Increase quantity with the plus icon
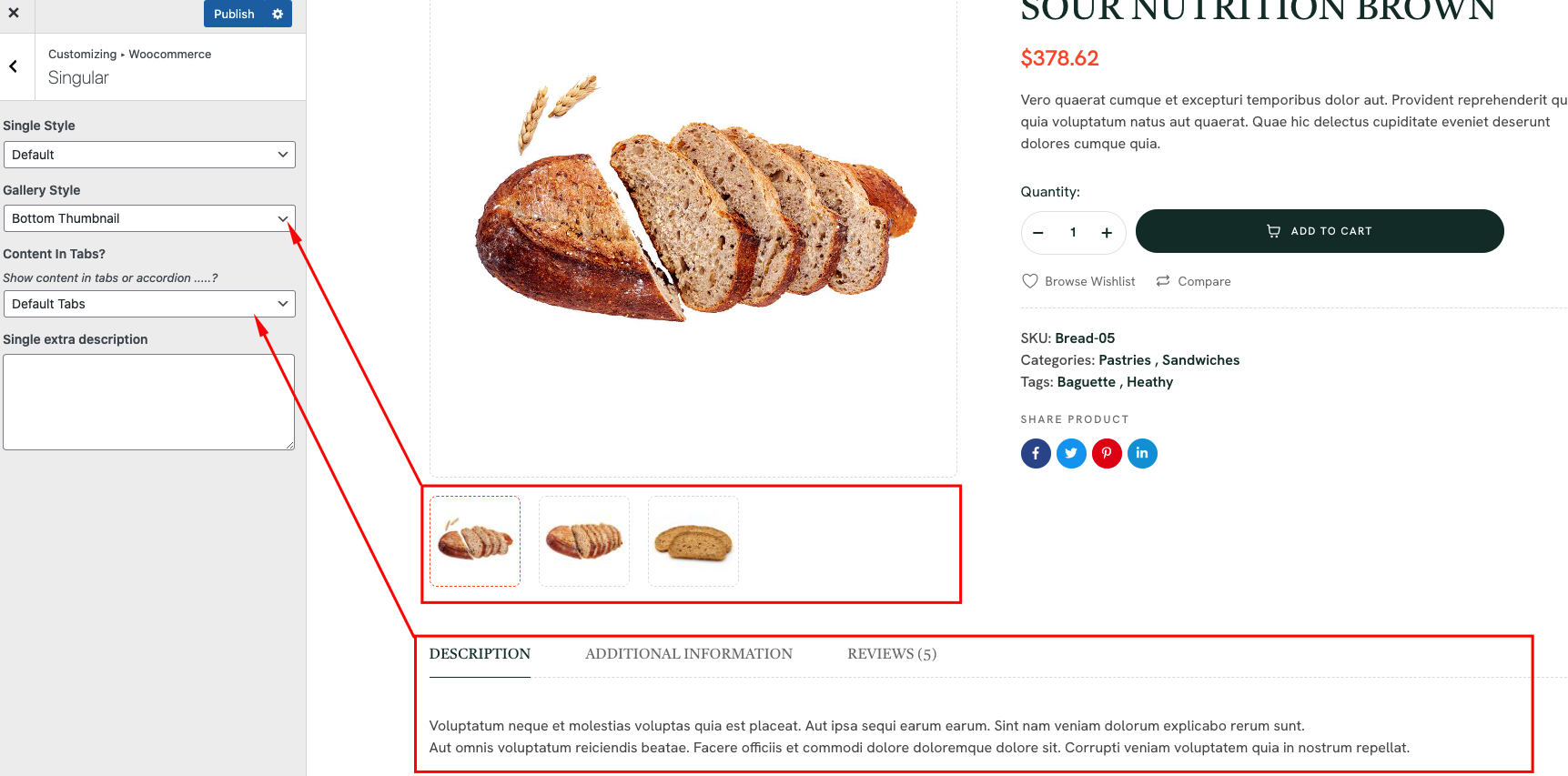The height and width of the screenshot is (776, 1568). (x=1107, y=233)
